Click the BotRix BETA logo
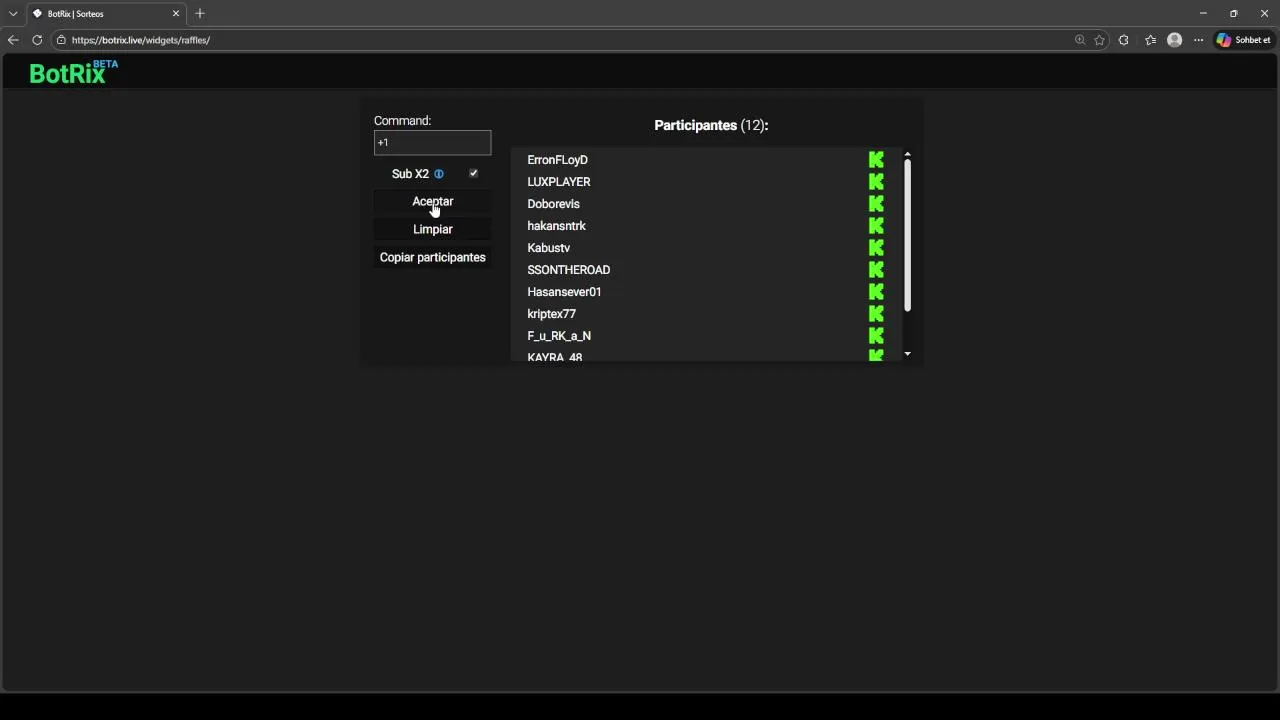1280x720 pixels. click(x=73, y=72)
